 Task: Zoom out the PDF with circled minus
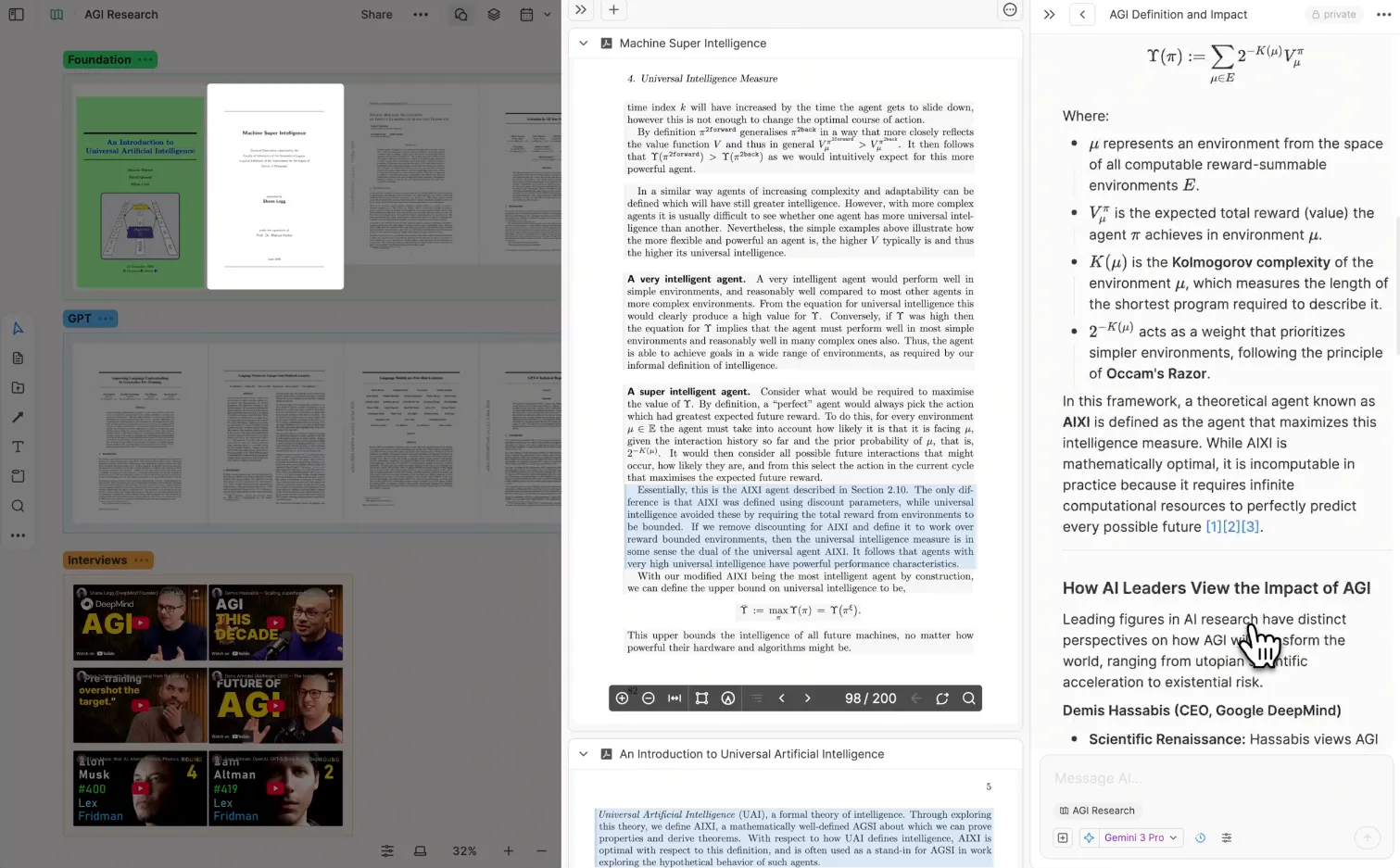point(649,698)
